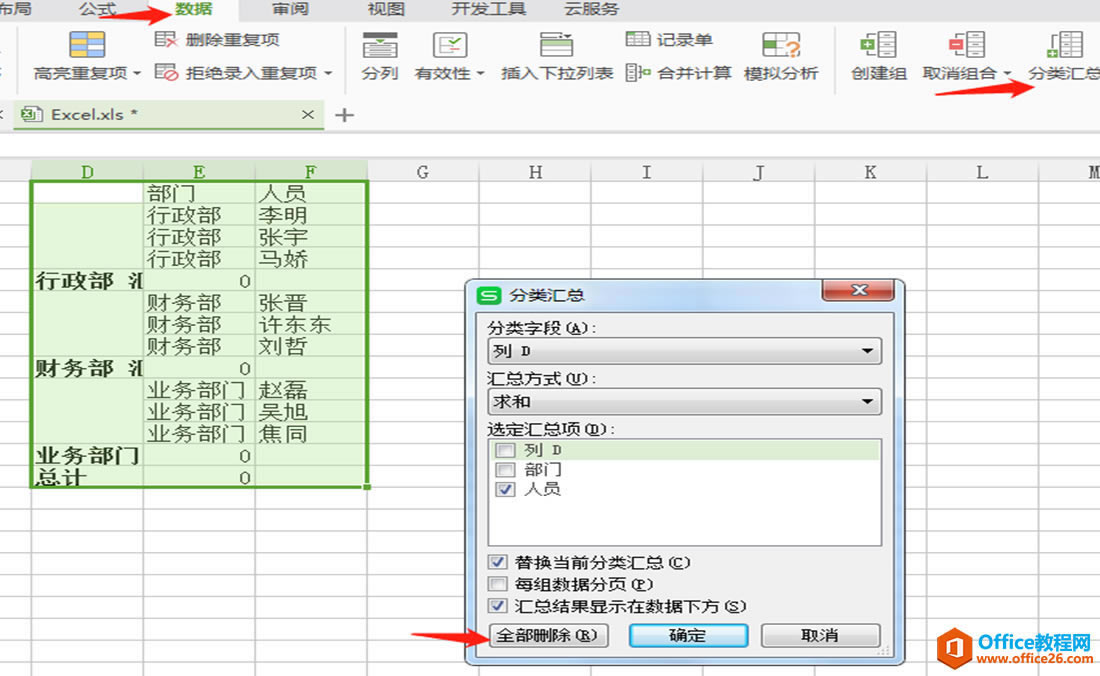The image size is (1100, 676).
Task: Select column D header
Action: coord(87,171)
